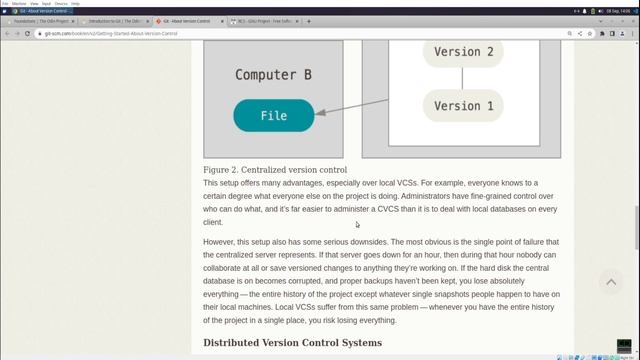Image resolution: width=640 pixels, height=360 pixels.
Task: Close the RCS GNU Project tab
Action: pos(297,21)
